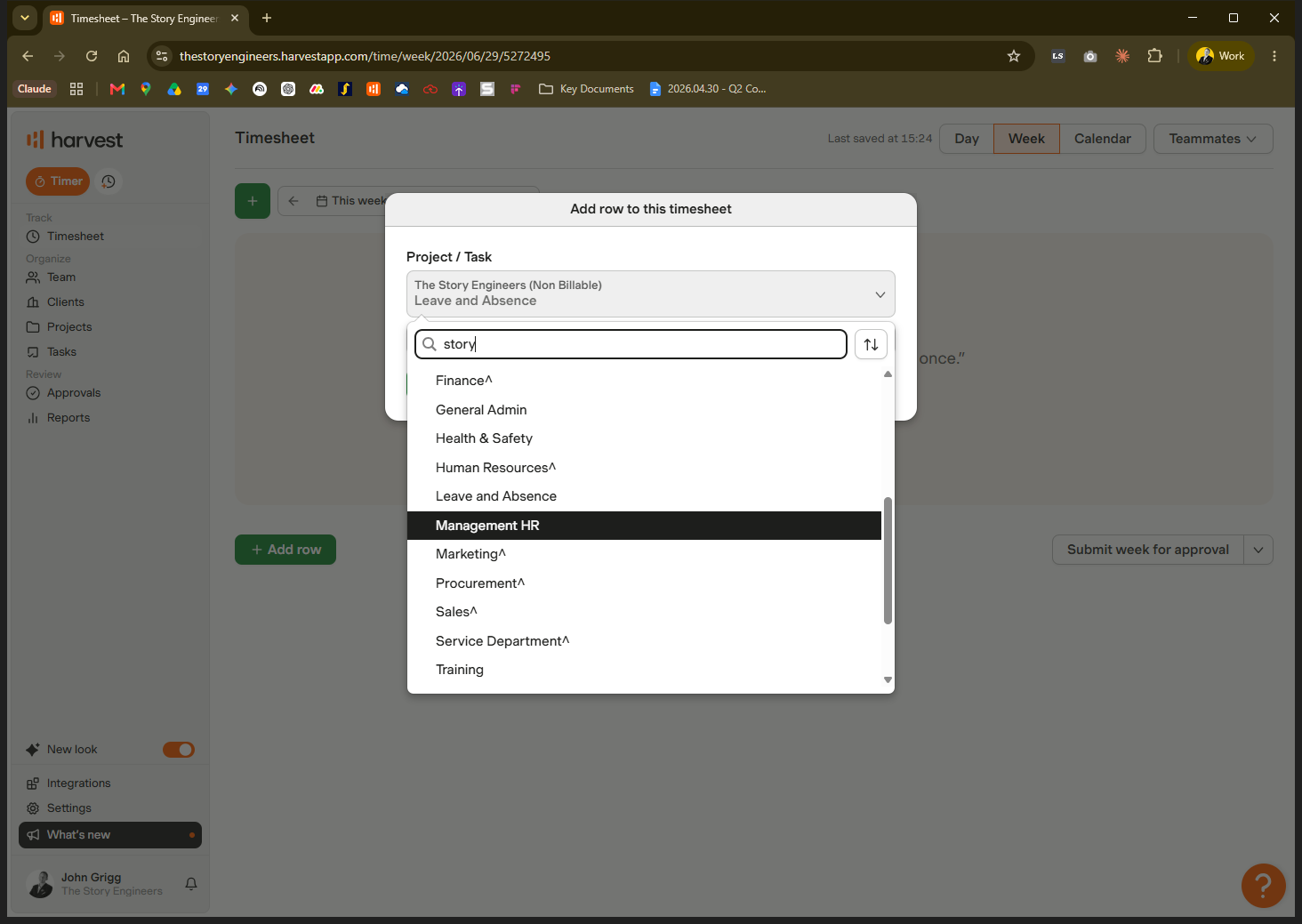
Task: Open Google Drive bookmark icon
Action: [174, 89]
